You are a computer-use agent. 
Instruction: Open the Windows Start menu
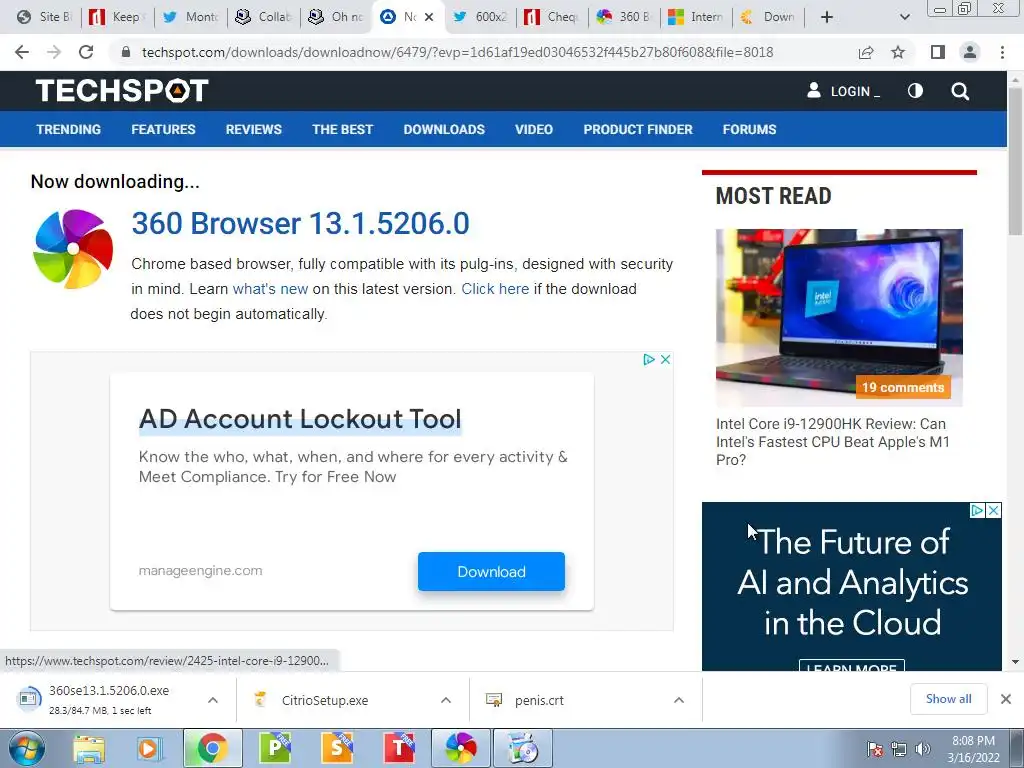(x=26, y=748)
